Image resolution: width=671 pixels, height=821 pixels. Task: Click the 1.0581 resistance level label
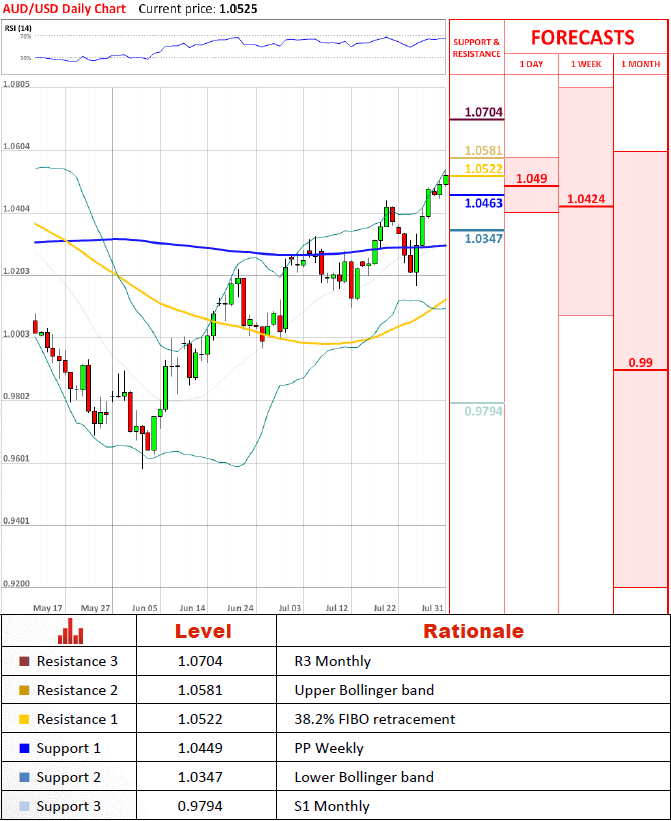click(484, 151)
